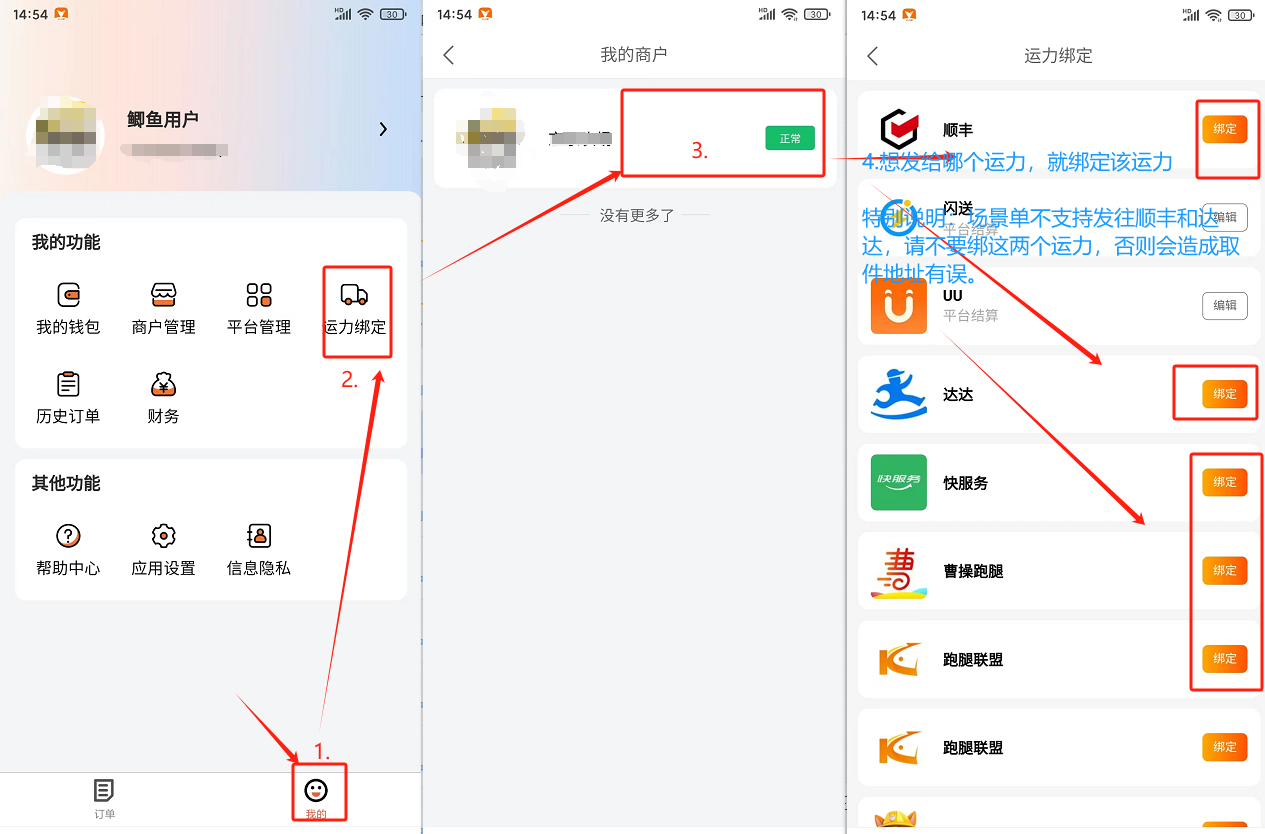1265x834 pixels.
Task: Expand profile details via the right chevron
Action: point(383,129)
